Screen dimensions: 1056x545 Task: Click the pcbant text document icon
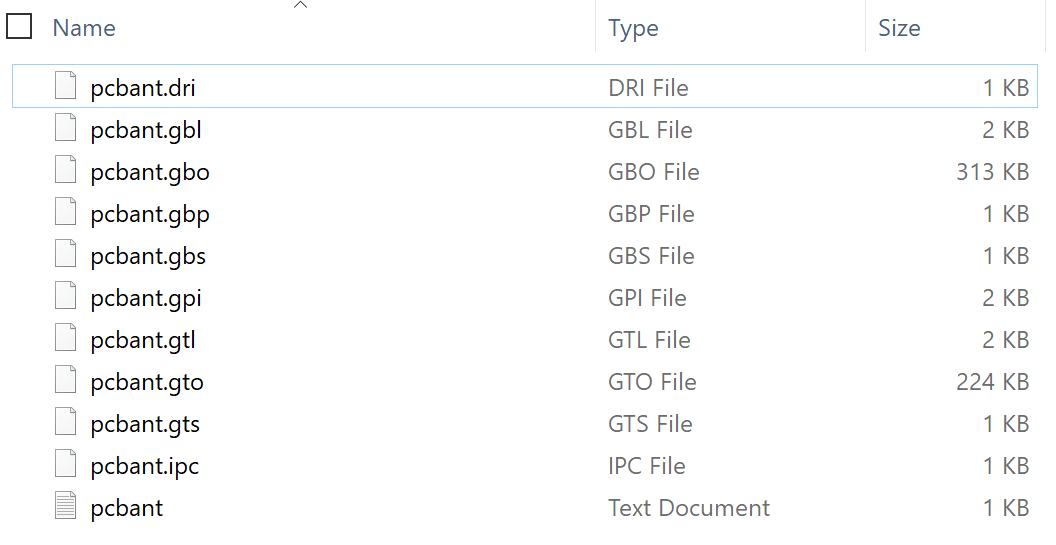pyautogui.click(x=65, y=508)
